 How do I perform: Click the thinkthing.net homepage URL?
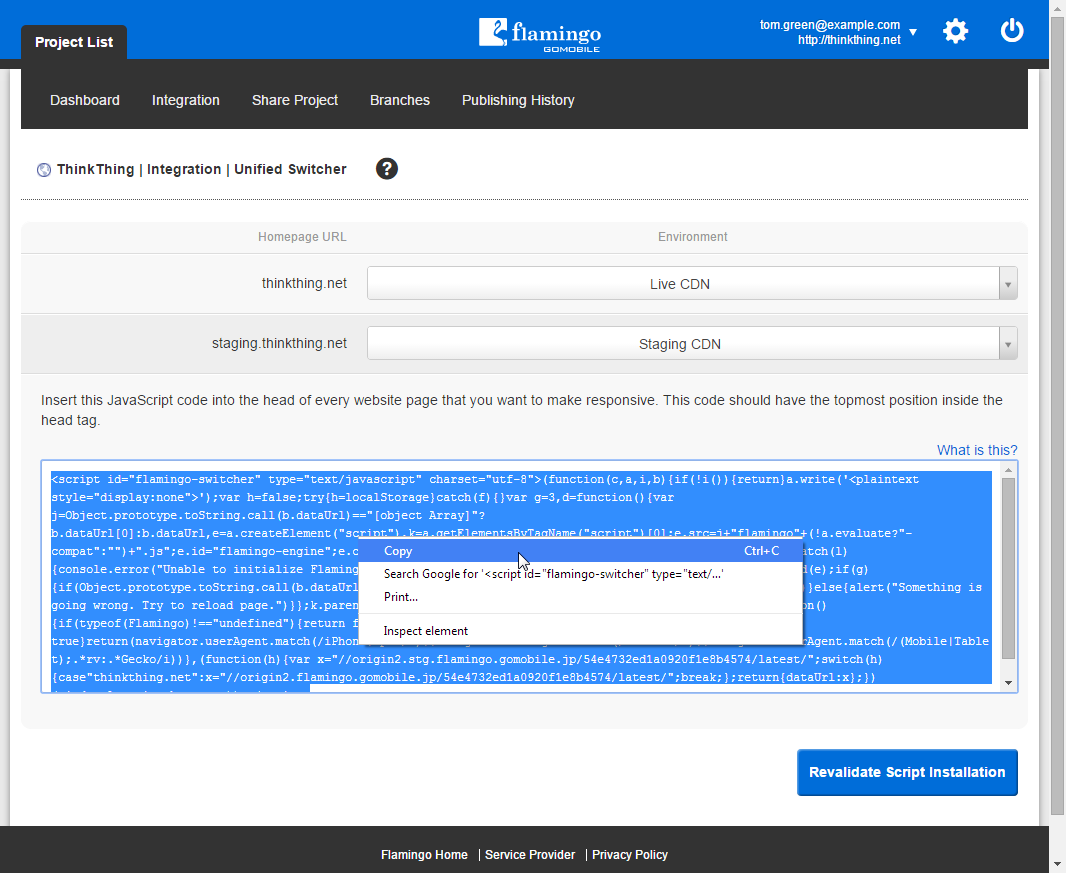point(305,283)
